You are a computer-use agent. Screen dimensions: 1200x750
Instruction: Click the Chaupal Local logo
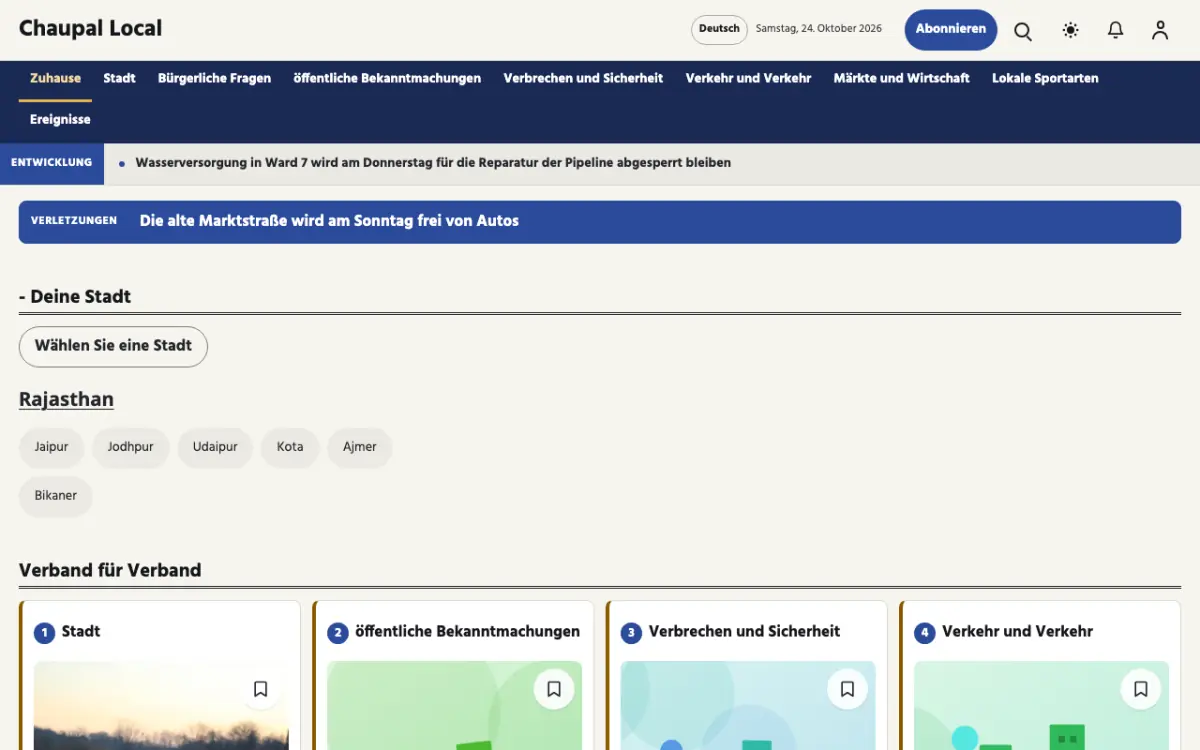[90, 29]
